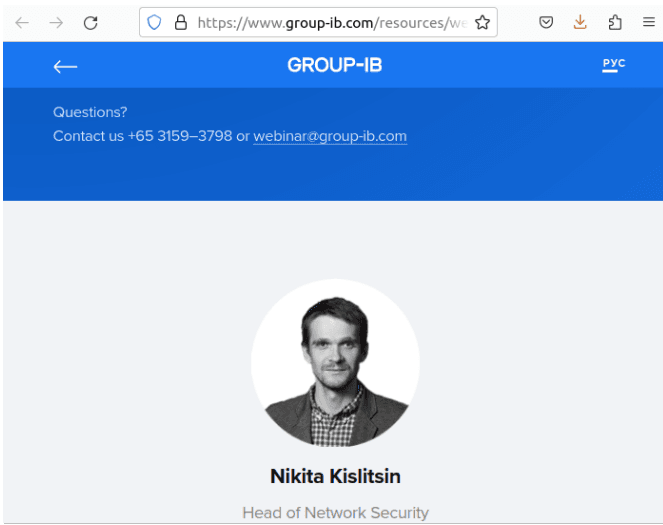Image resolution: width=663 pixels, height=525 pixels.
Task: Click the Questions? heading text
Action: 90,112
